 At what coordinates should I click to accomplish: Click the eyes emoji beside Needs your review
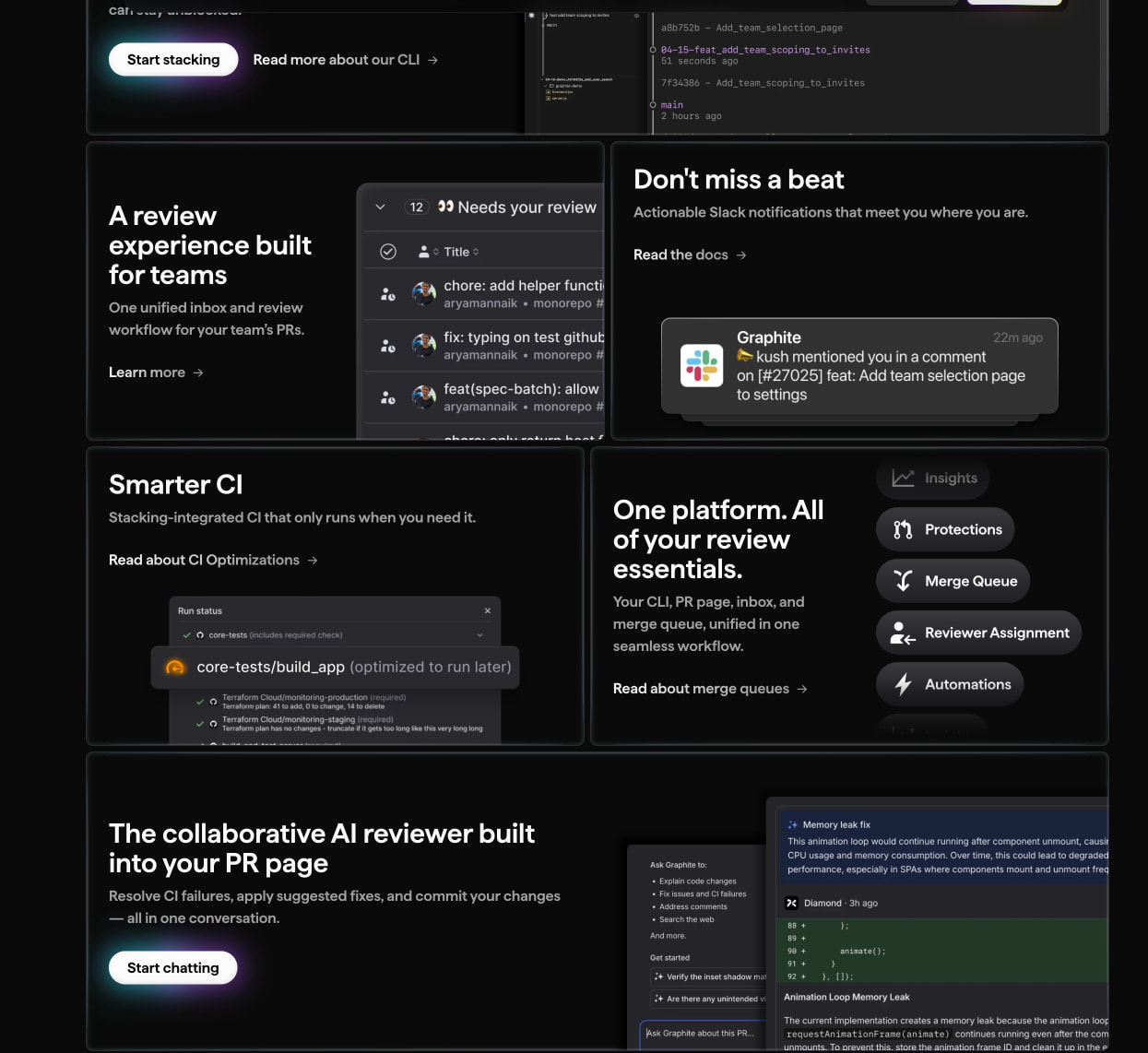pyautogui.click(x=445, y=207)
